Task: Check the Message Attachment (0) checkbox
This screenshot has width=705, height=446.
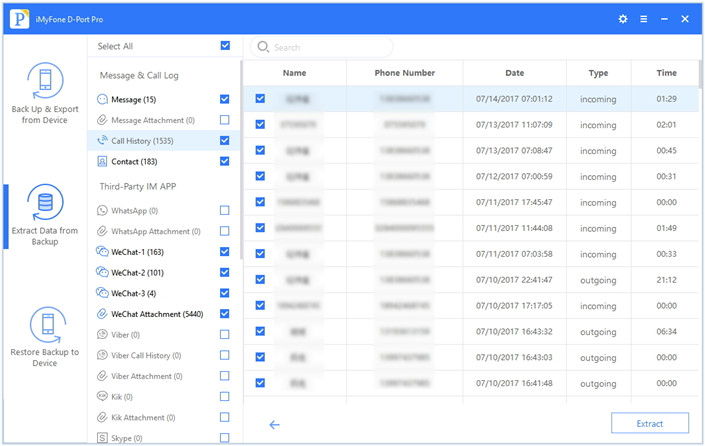Action: coord(225,120)
